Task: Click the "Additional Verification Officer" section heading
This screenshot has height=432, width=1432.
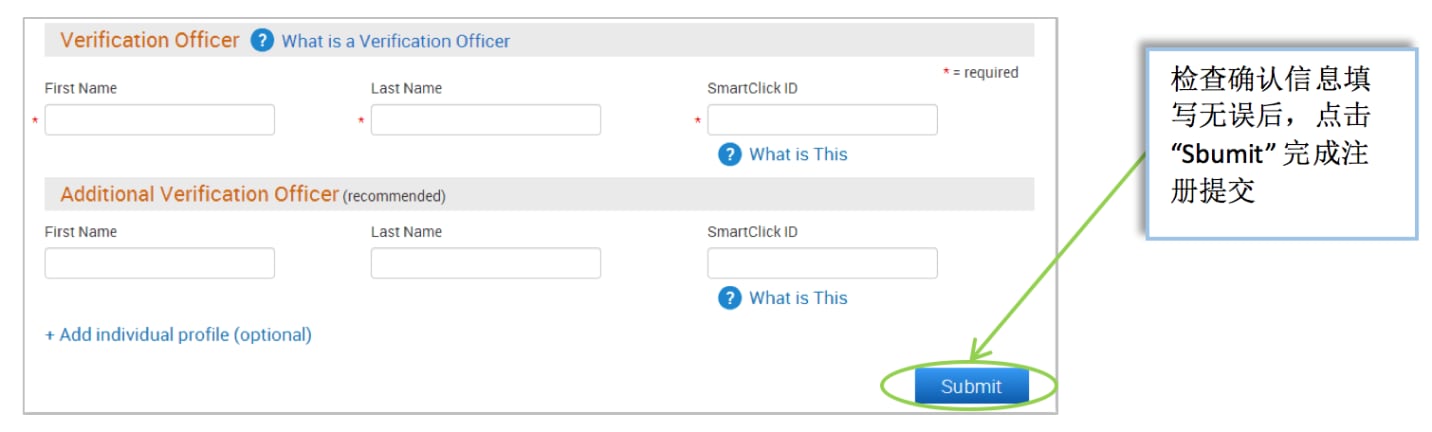Action: (x=199, y=194)
